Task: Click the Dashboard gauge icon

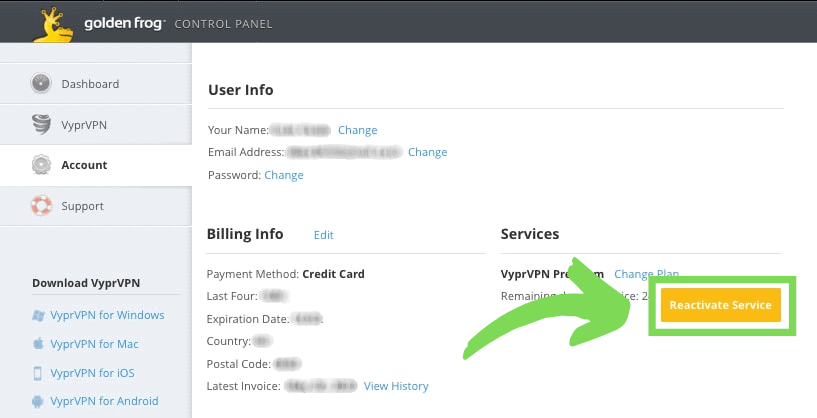Action: 41,83
